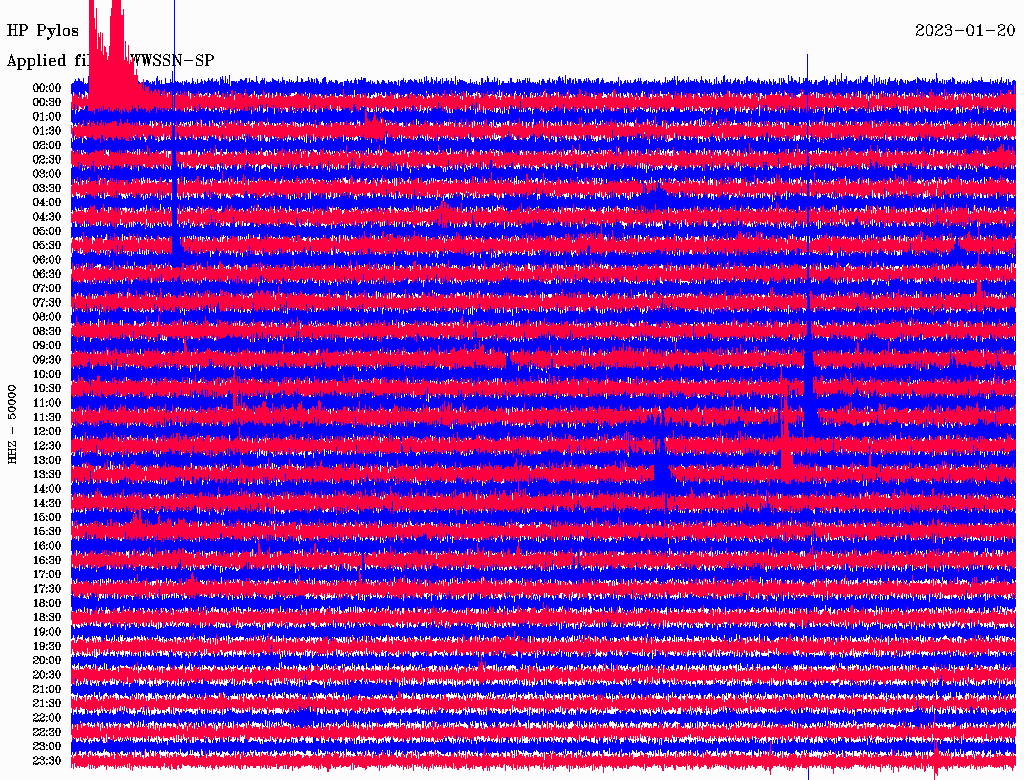Select the 00:30 time row label
1024x780 pixels.
pos(47,102)
